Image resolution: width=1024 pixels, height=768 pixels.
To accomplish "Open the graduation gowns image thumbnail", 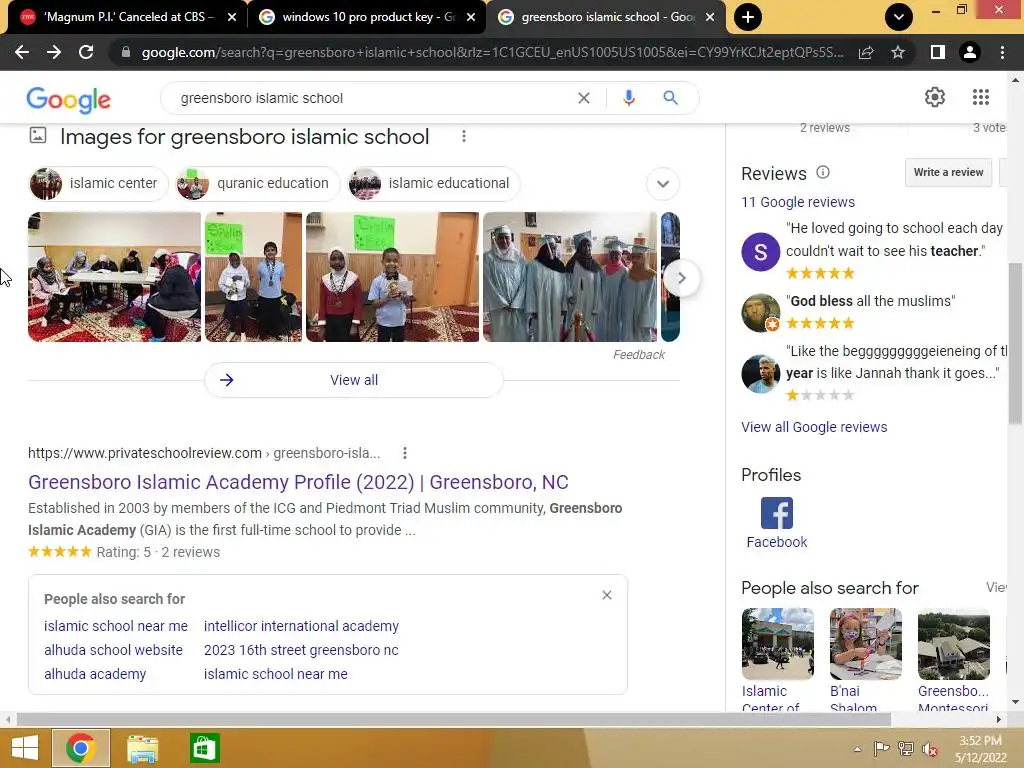I will pos(570,277).
